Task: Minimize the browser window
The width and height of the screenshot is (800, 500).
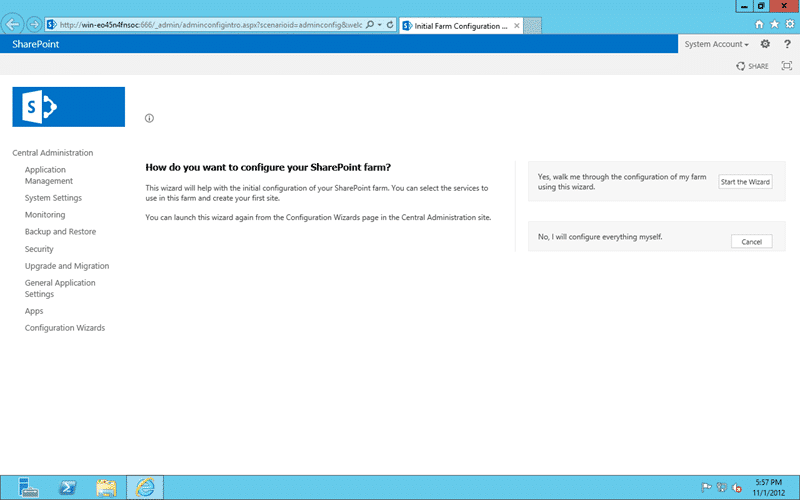Action: (744, 6)
